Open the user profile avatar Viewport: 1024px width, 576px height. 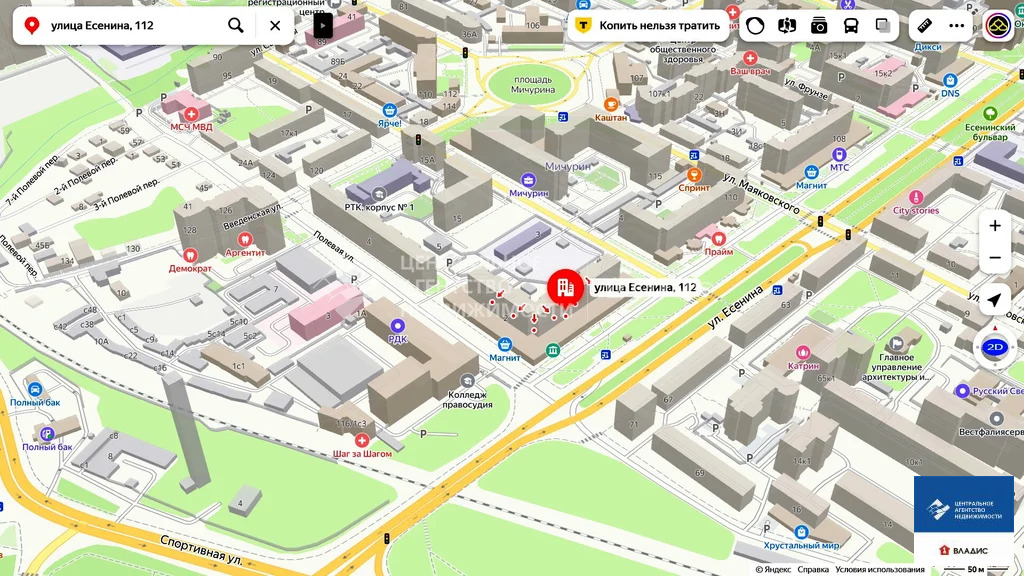[997, 26]
